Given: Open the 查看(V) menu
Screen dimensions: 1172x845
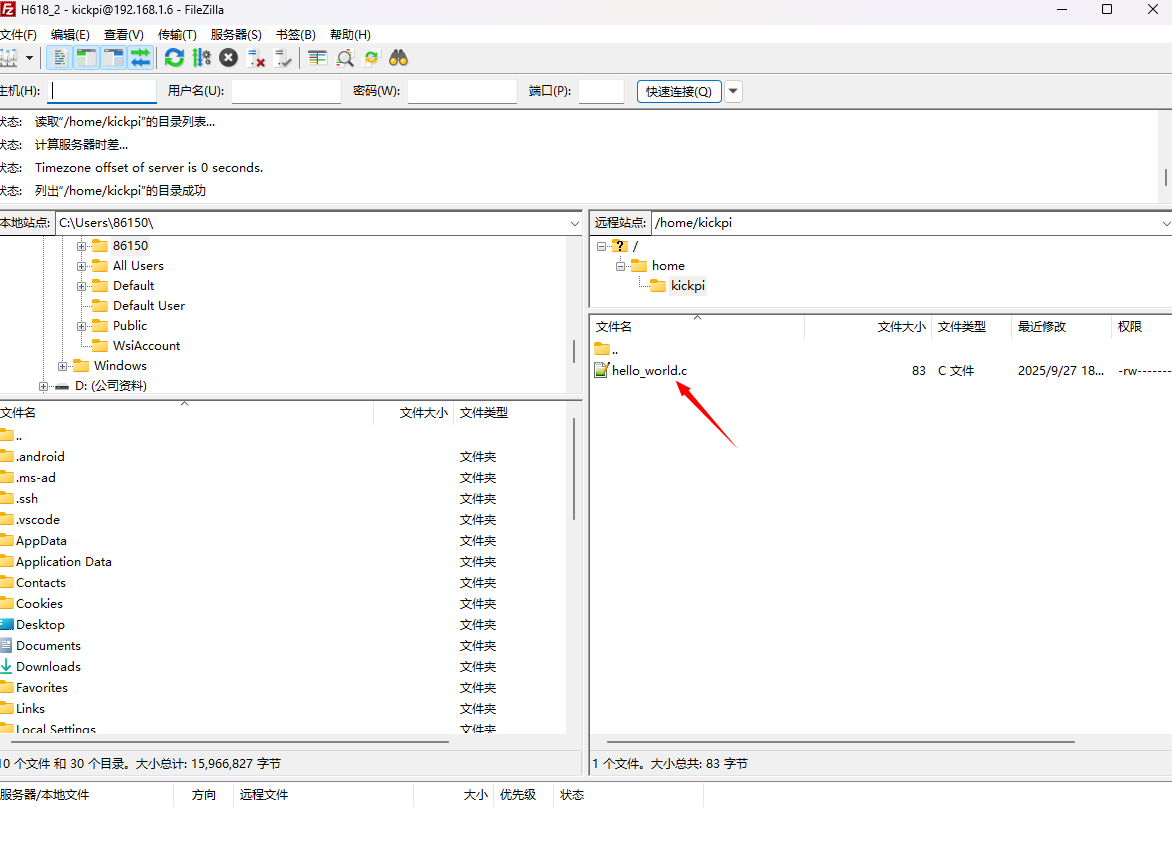Looking at the screenshot, I should [123, 34].
